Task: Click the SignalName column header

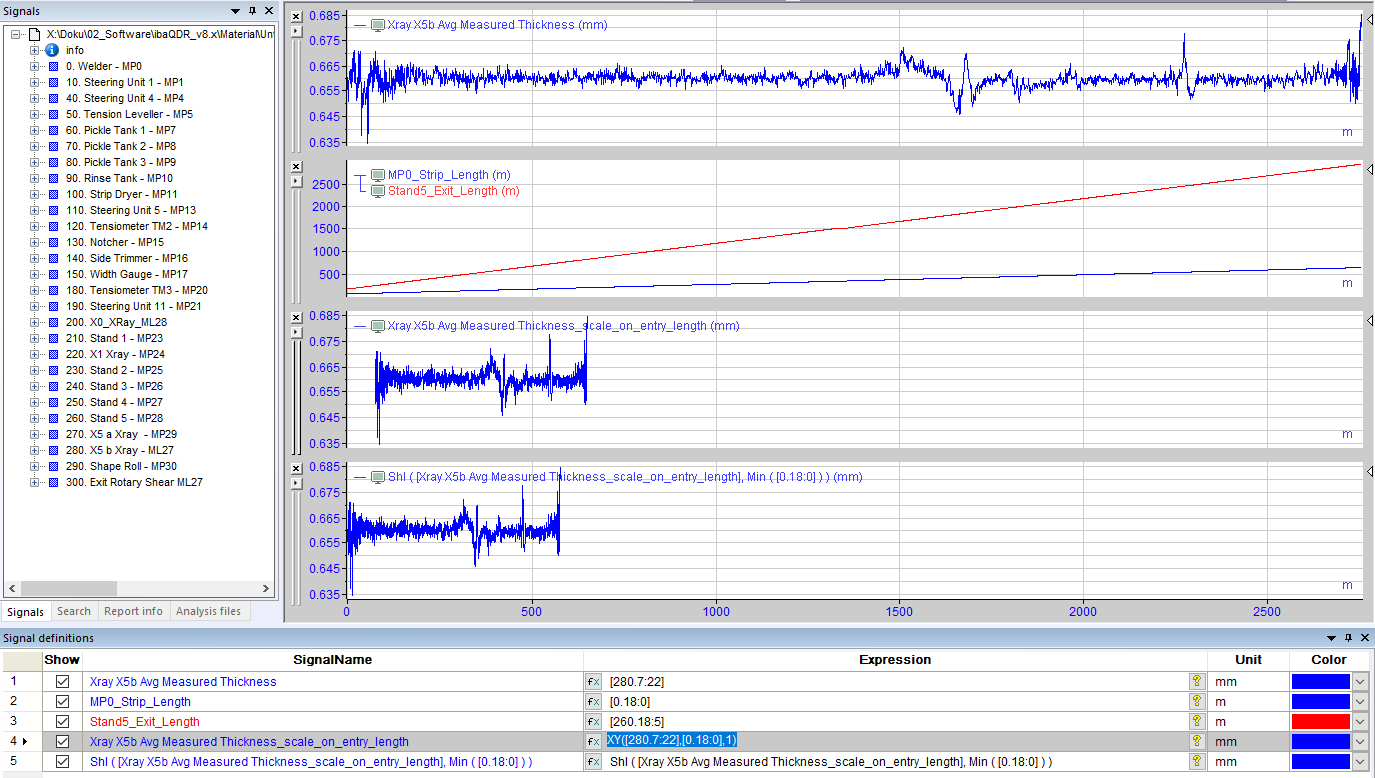Action: pyautogui.click(x=332, y=660)
